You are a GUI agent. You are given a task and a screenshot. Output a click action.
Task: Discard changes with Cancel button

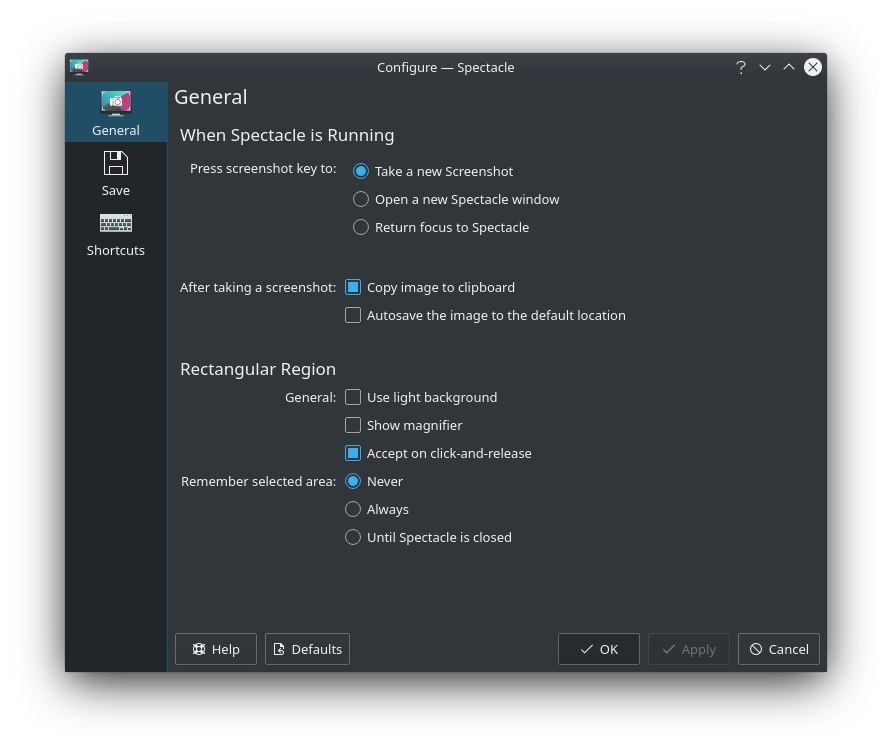(779, 649)
